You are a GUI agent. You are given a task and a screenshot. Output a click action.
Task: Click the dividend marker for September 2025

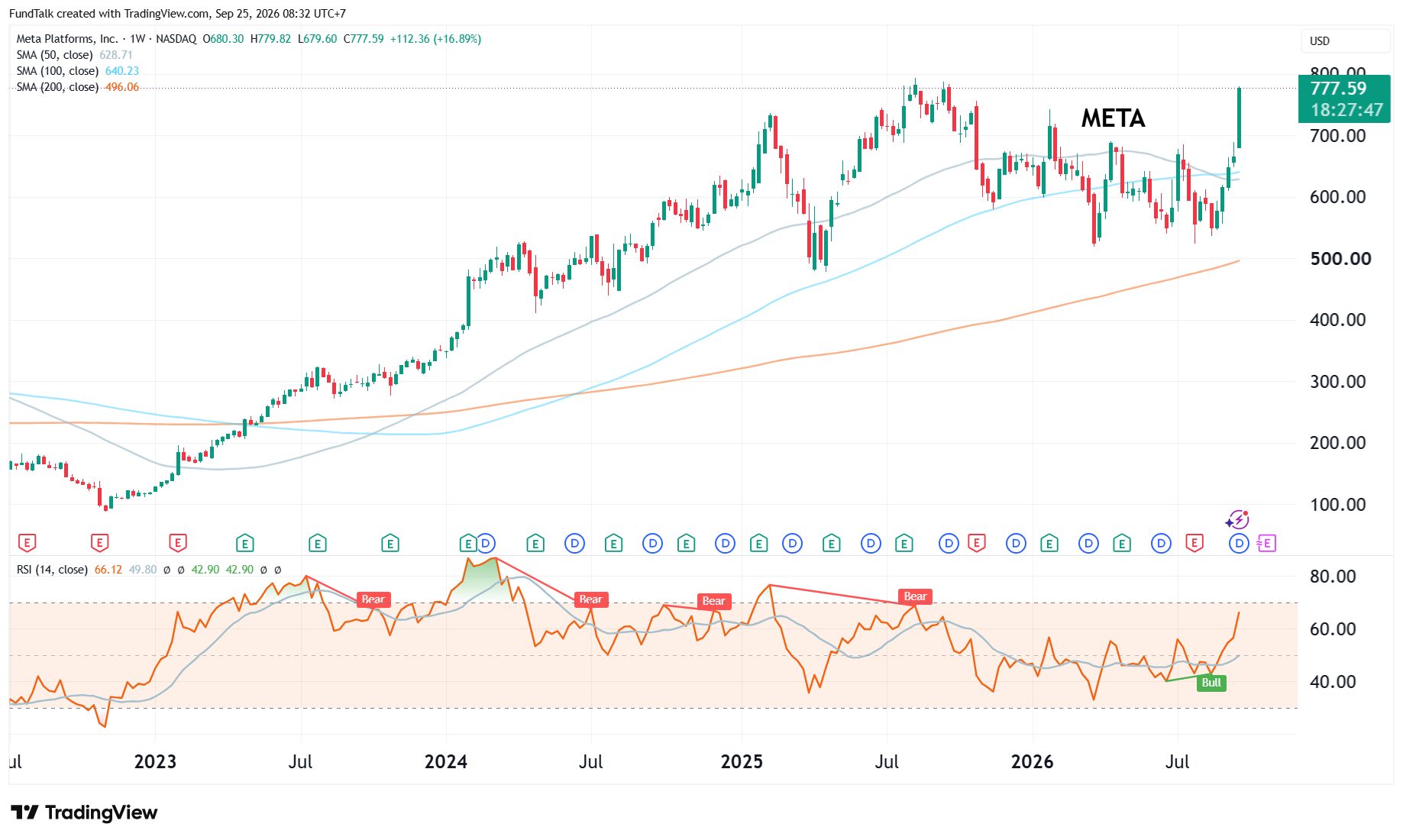[x=949, y=544]
